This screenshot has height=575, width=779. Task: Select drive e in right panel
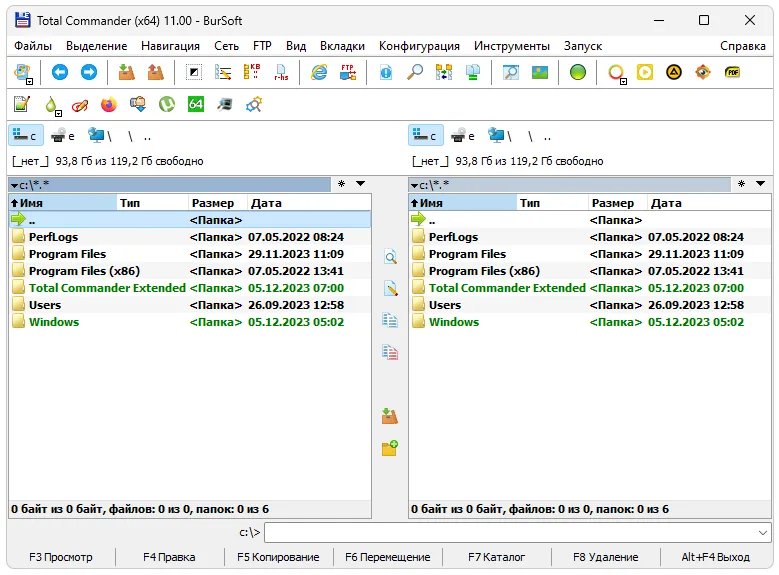(463, 136)
